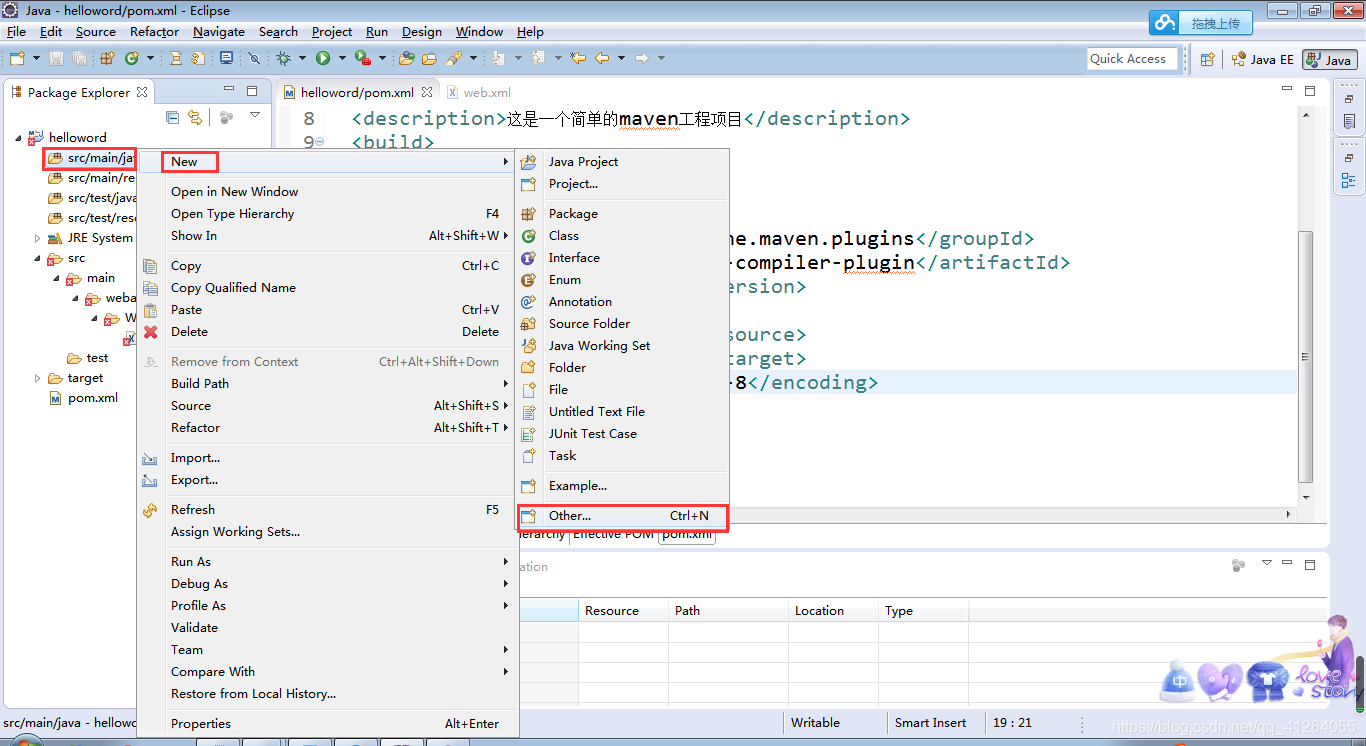Click the Save All toolbar icon
This screenshot has width=1366, height=746.
click(79, 59)
